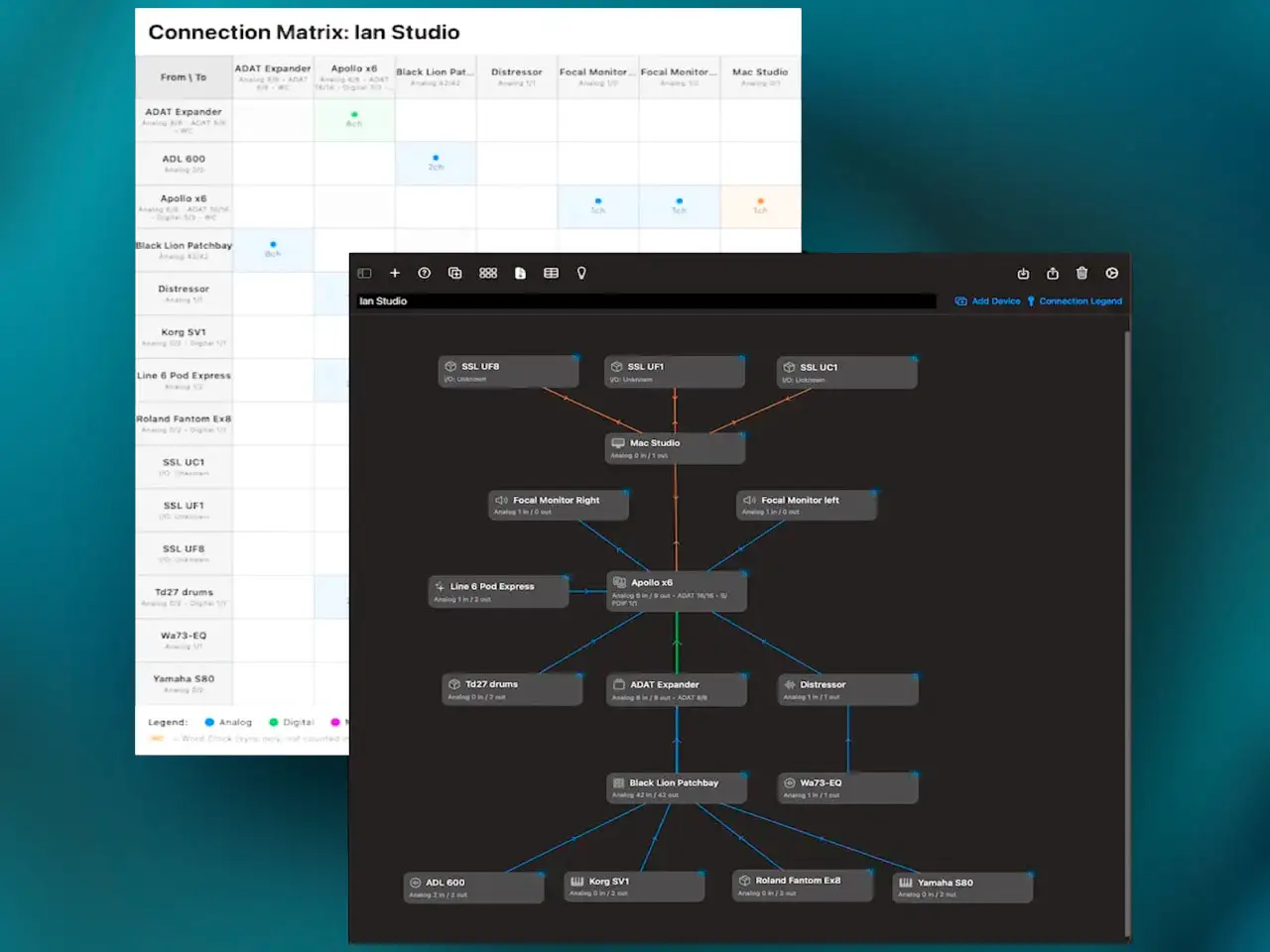Click the document export icon
This screenshot has width=1270, height=952.
(520, 273)
